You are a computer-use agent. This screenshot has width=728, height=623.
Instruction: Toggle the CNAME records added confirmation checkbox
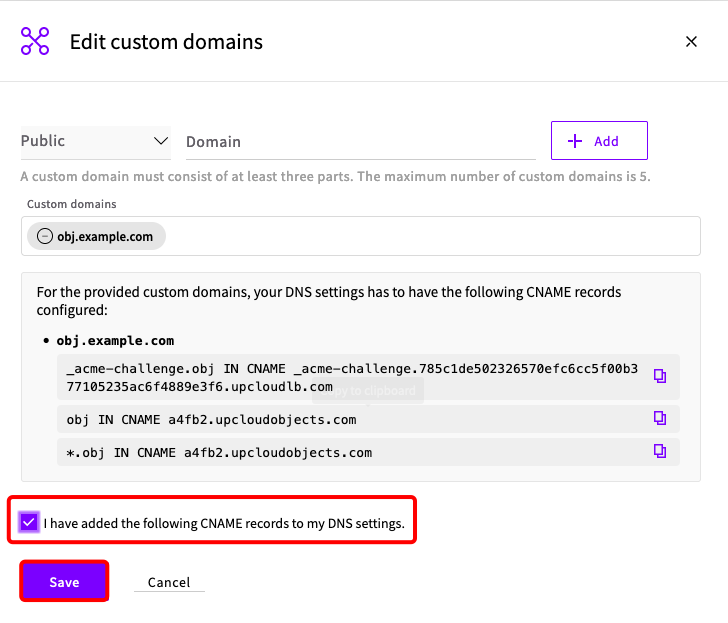[x=29, y=523]
